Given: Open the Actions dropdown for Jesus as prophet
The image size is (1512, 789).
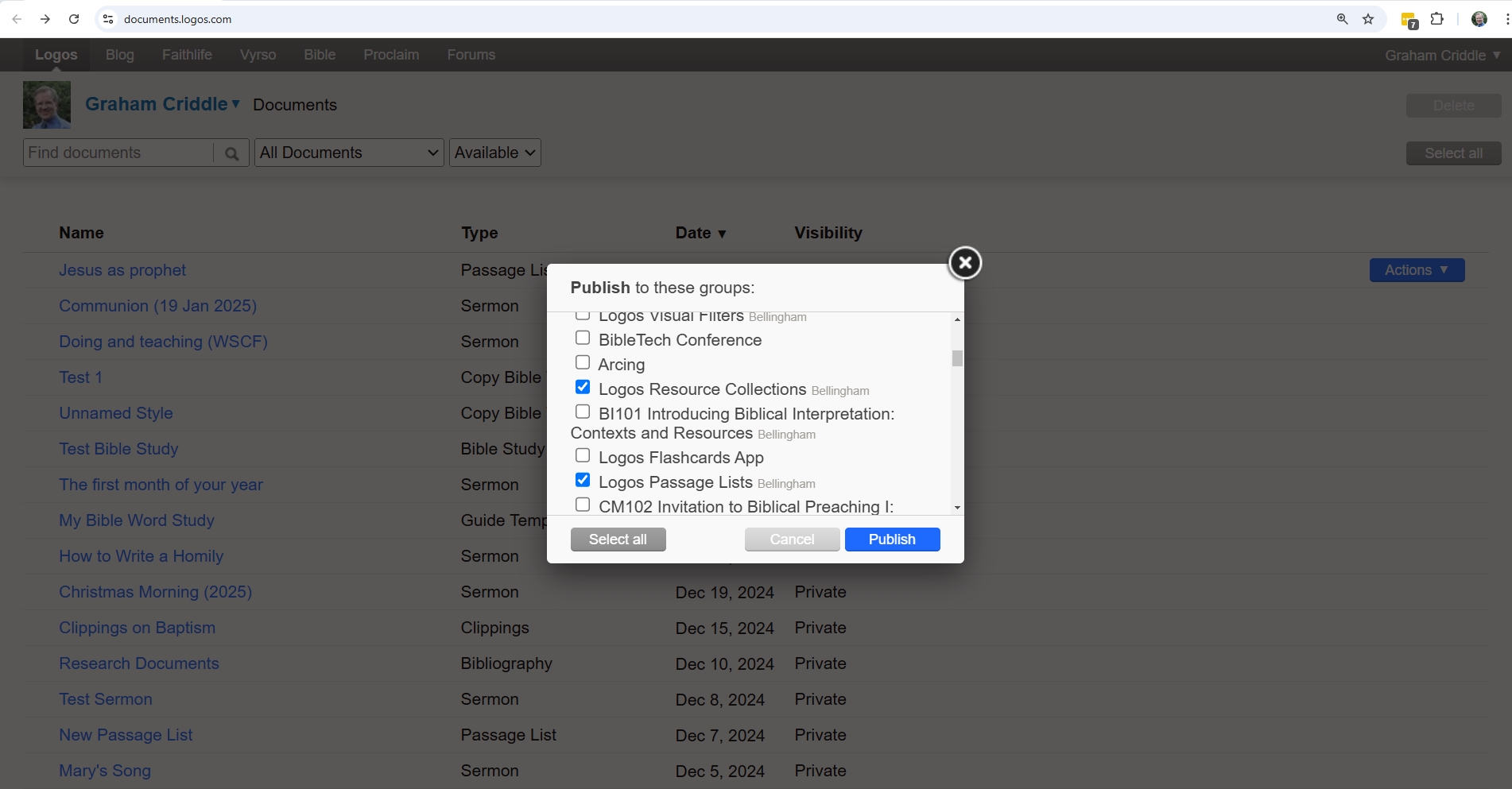Looking at the screenshot, I should tap(1417, 270).
